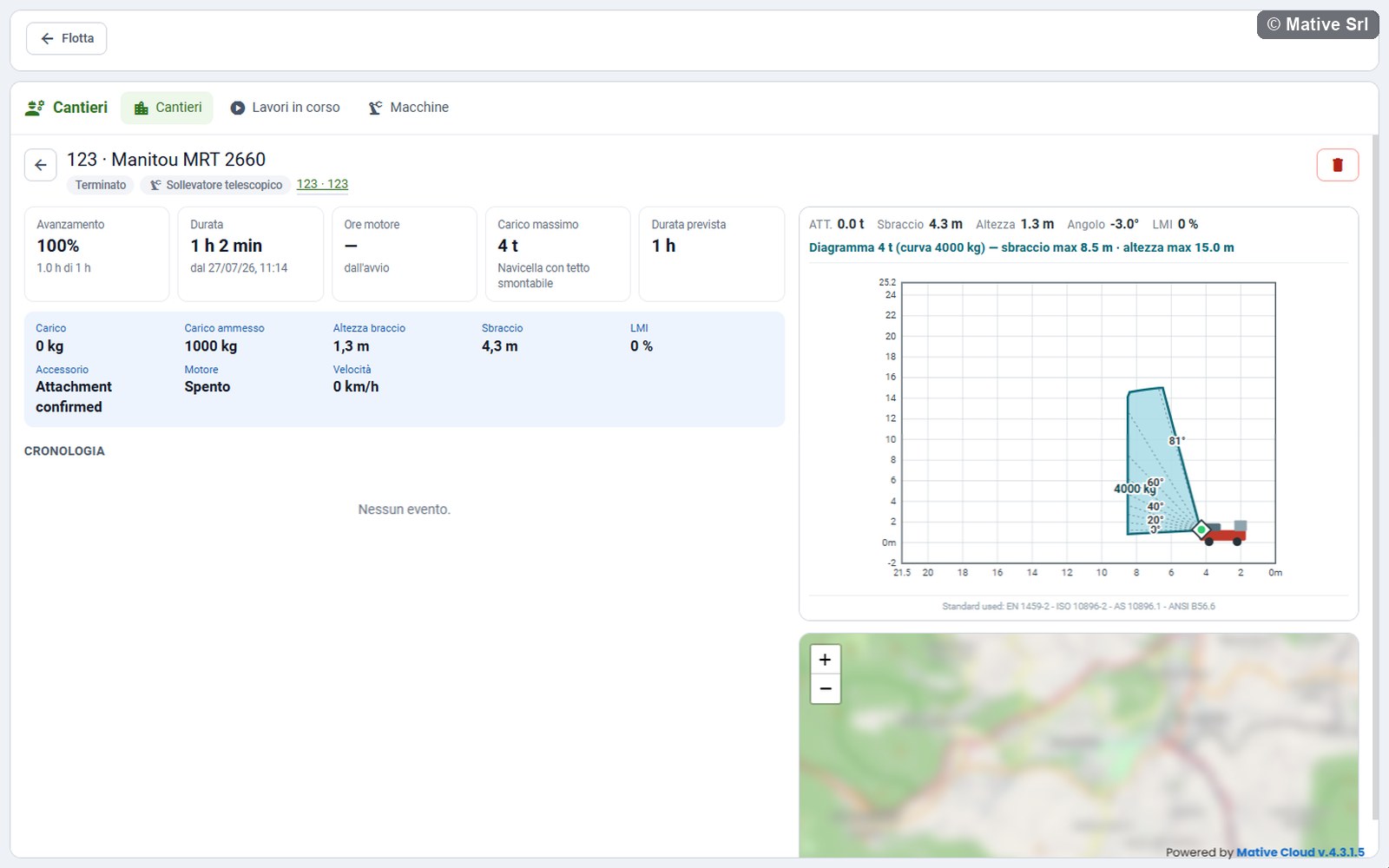The height and width of the screenshot is (868, 1389).
Task: Click the 81° angle label in chart
Action: click(1176, 440)
